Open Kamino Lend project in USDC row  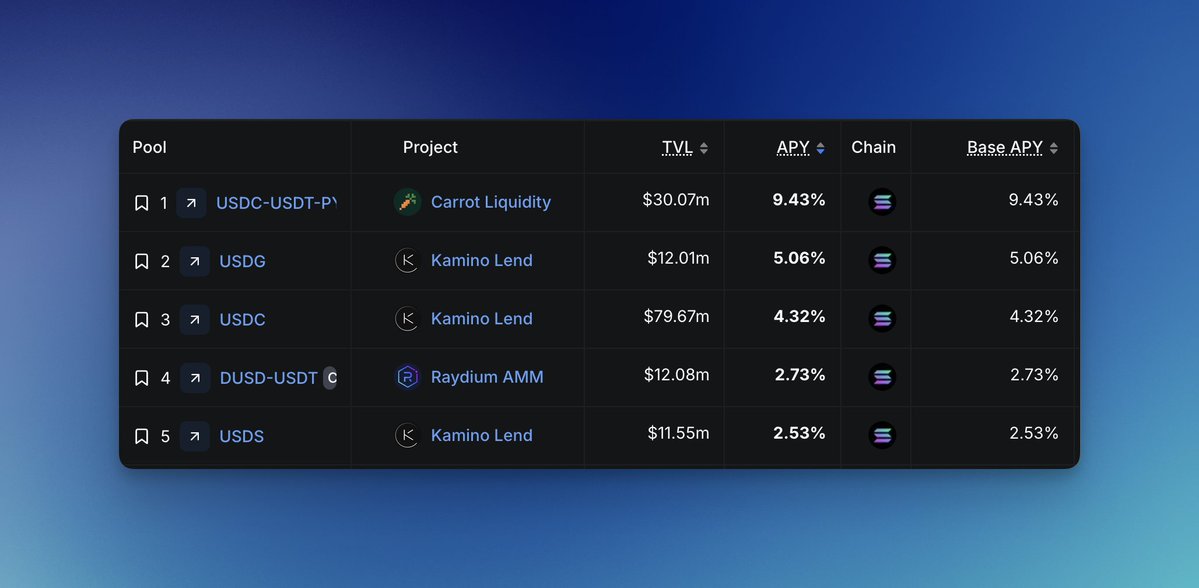click(481, 319)
